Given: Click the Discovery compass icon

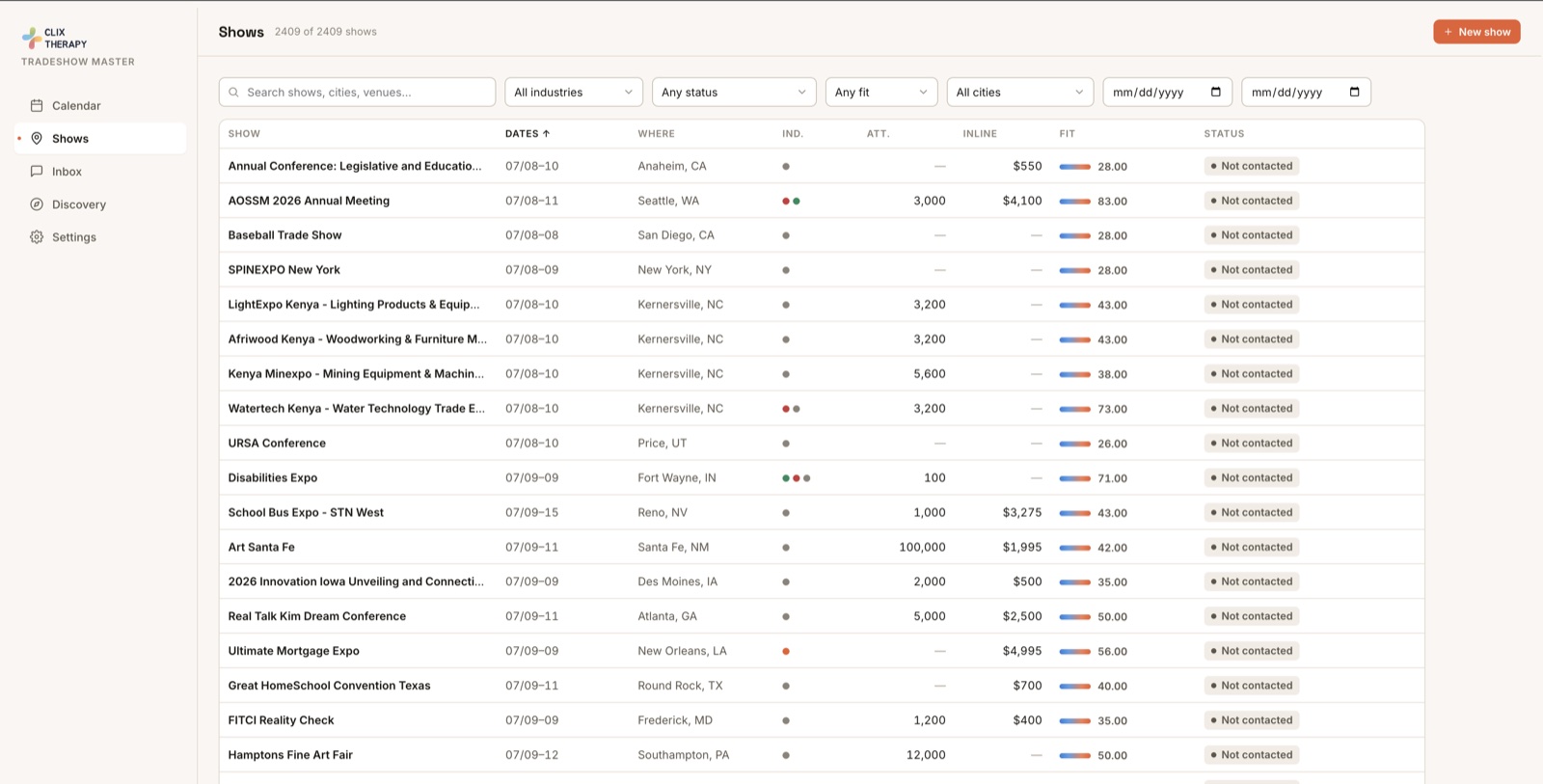Looking at the screenshot, I should coord(37,203).
